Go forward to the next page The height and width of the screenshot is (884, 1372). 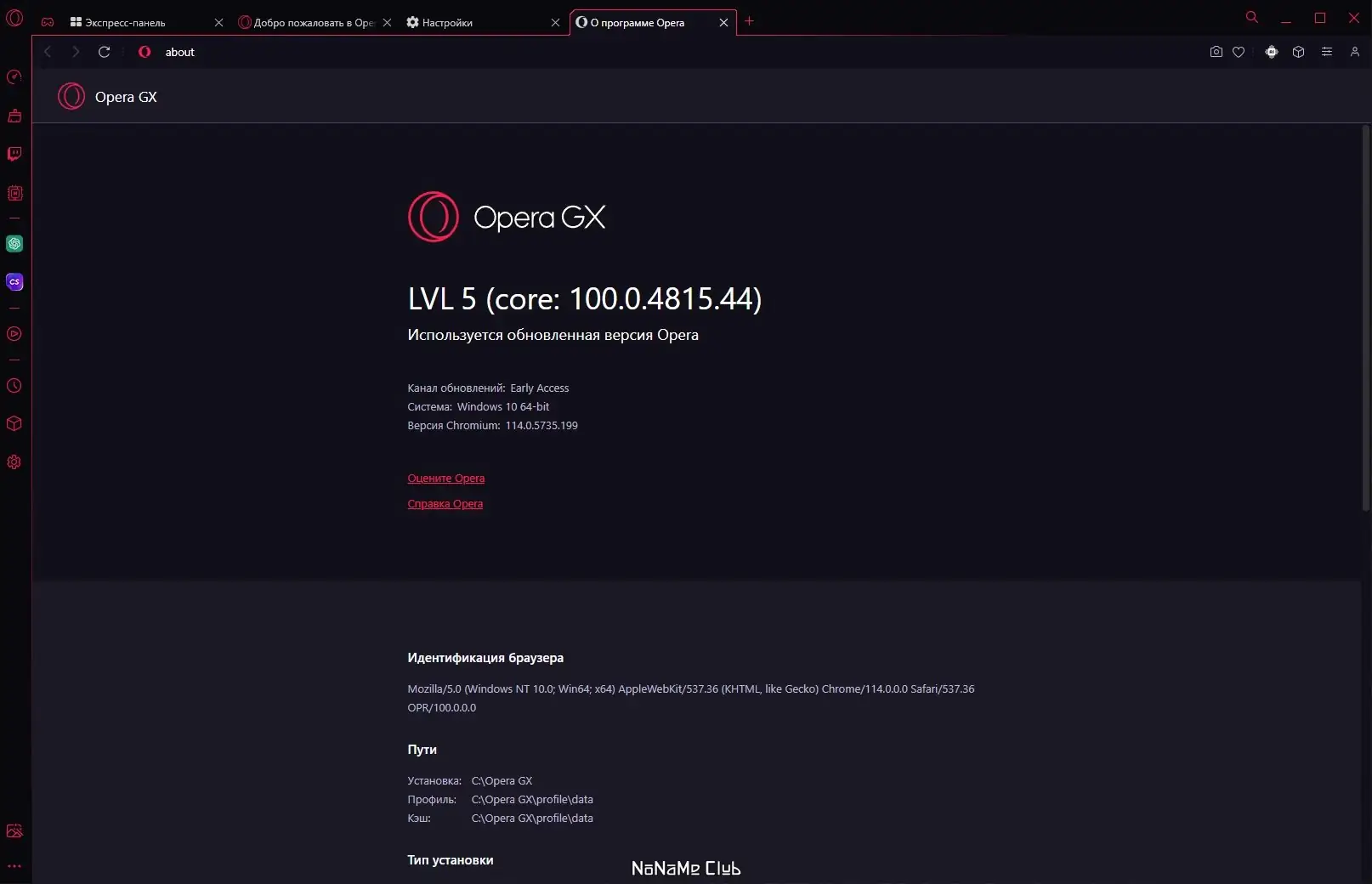(x=76, y=52)
